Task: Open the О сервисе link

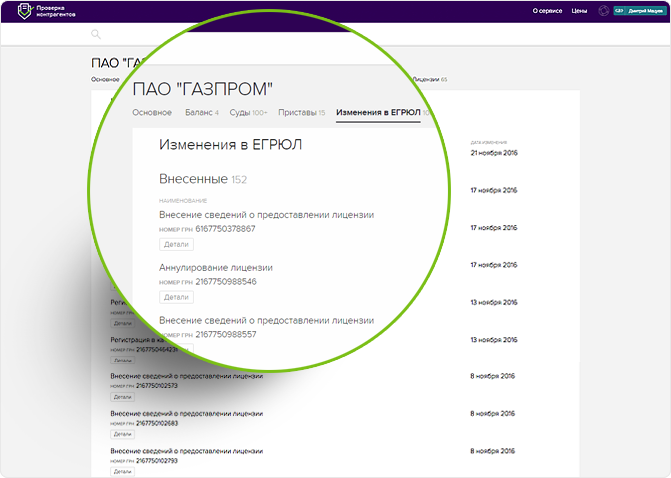Action: pos(547,11)
